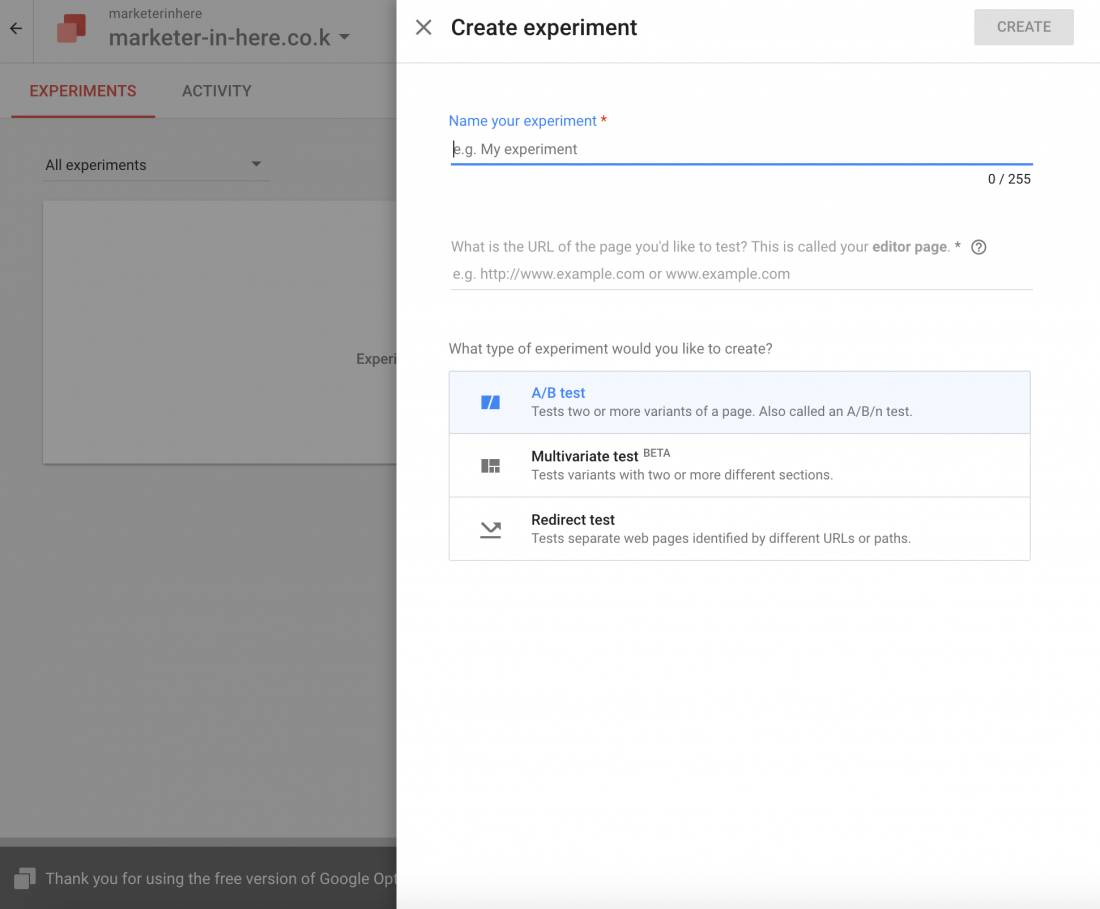
Task: Click the Create experiment panel title
Action: click(544, 28)
